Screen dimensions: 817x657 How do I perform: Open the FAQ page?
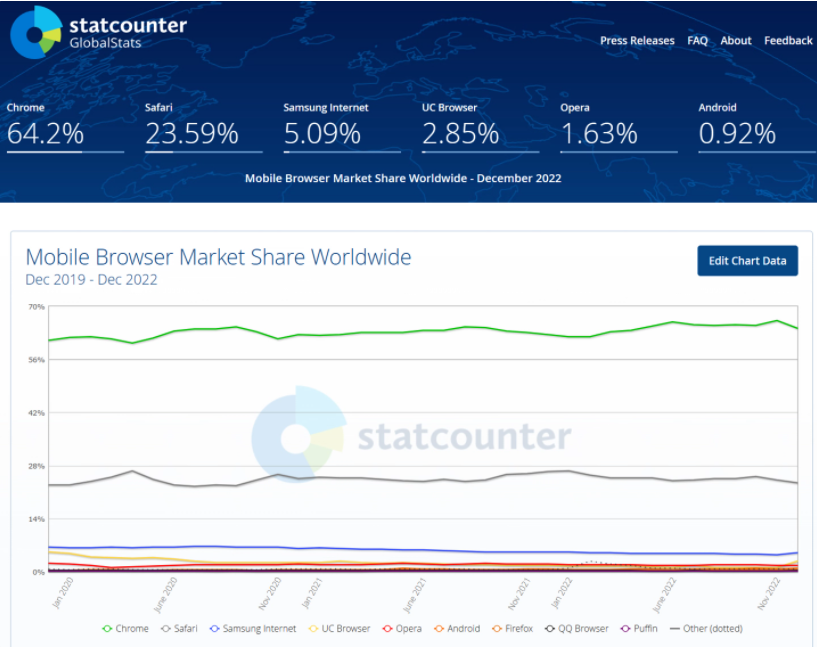point(697,41)
